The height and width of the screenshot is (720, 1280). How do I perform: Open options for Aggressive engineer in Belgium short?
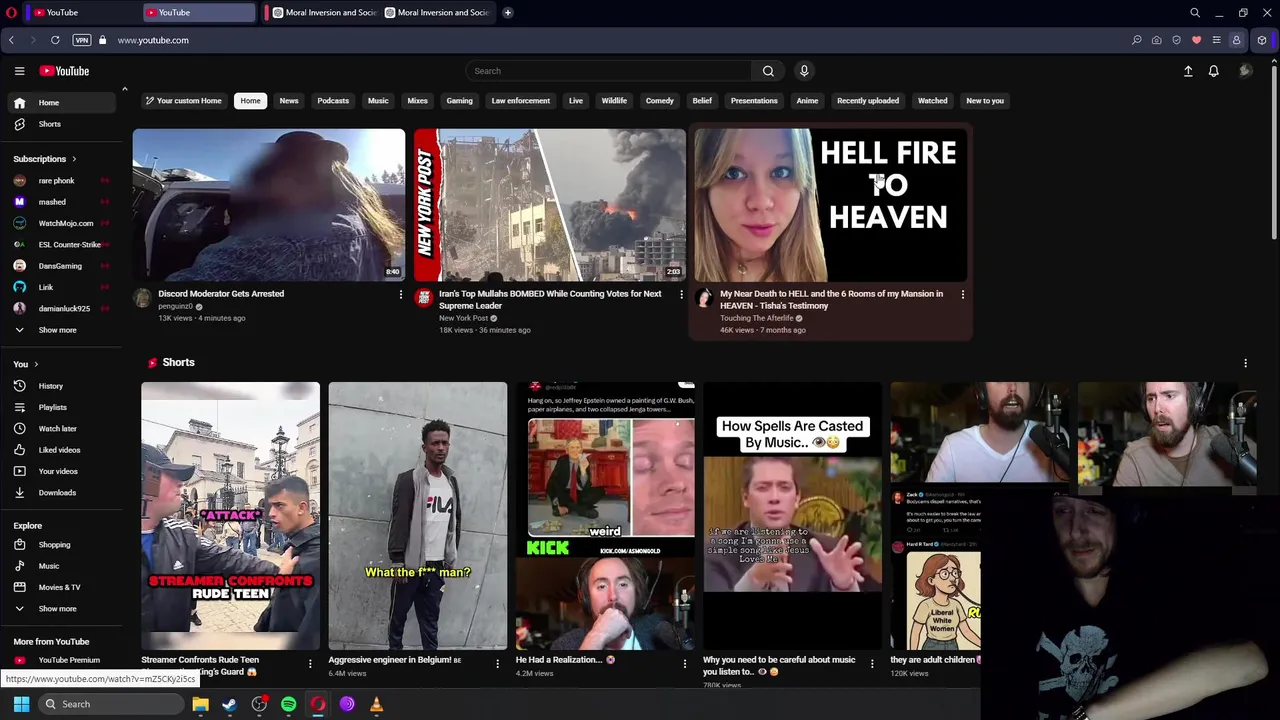coord(497,663)
